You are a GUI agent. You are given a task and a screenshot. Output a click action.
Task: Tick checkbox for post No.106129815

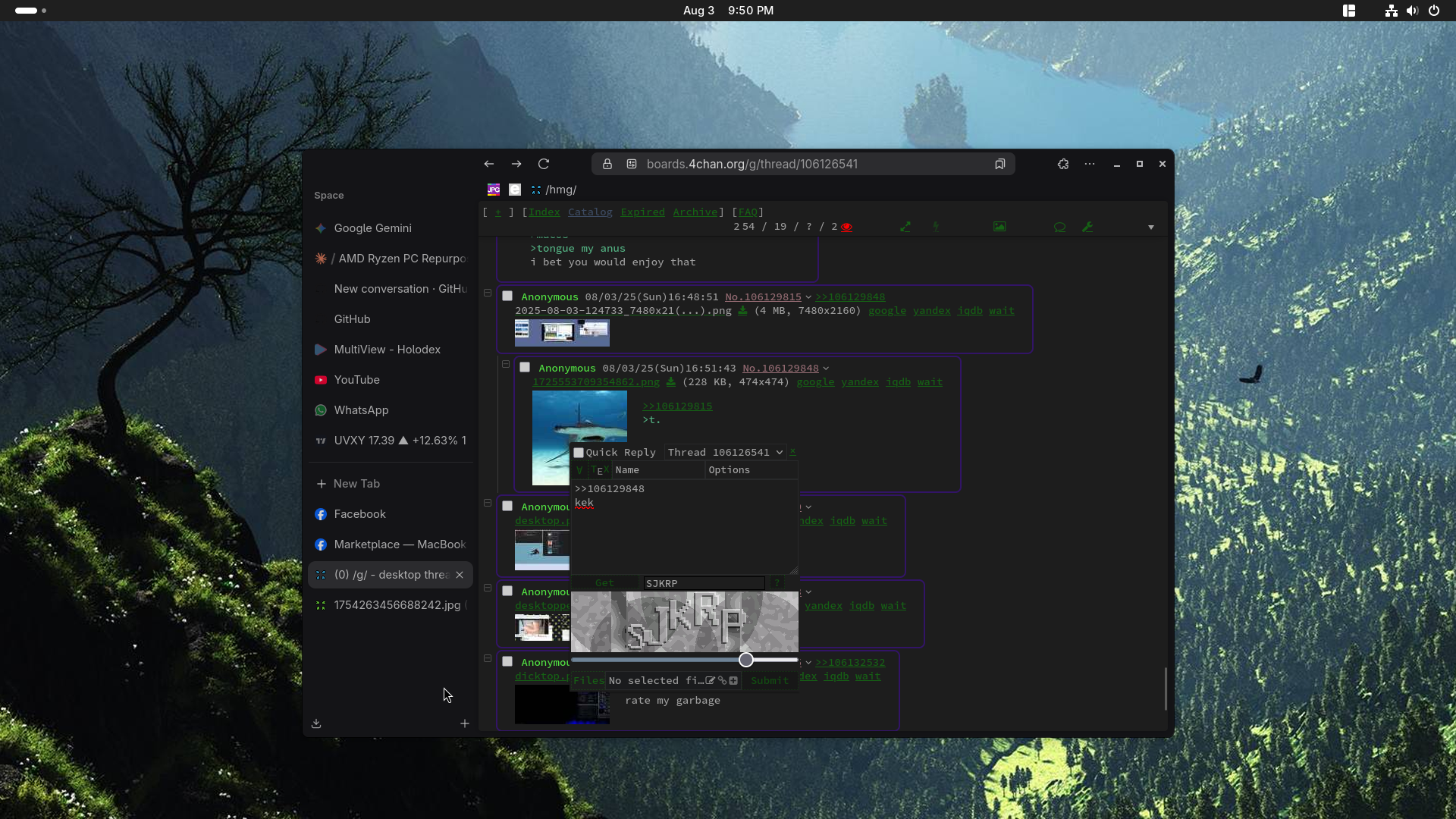pyautogui.click(x=507, y=297)
